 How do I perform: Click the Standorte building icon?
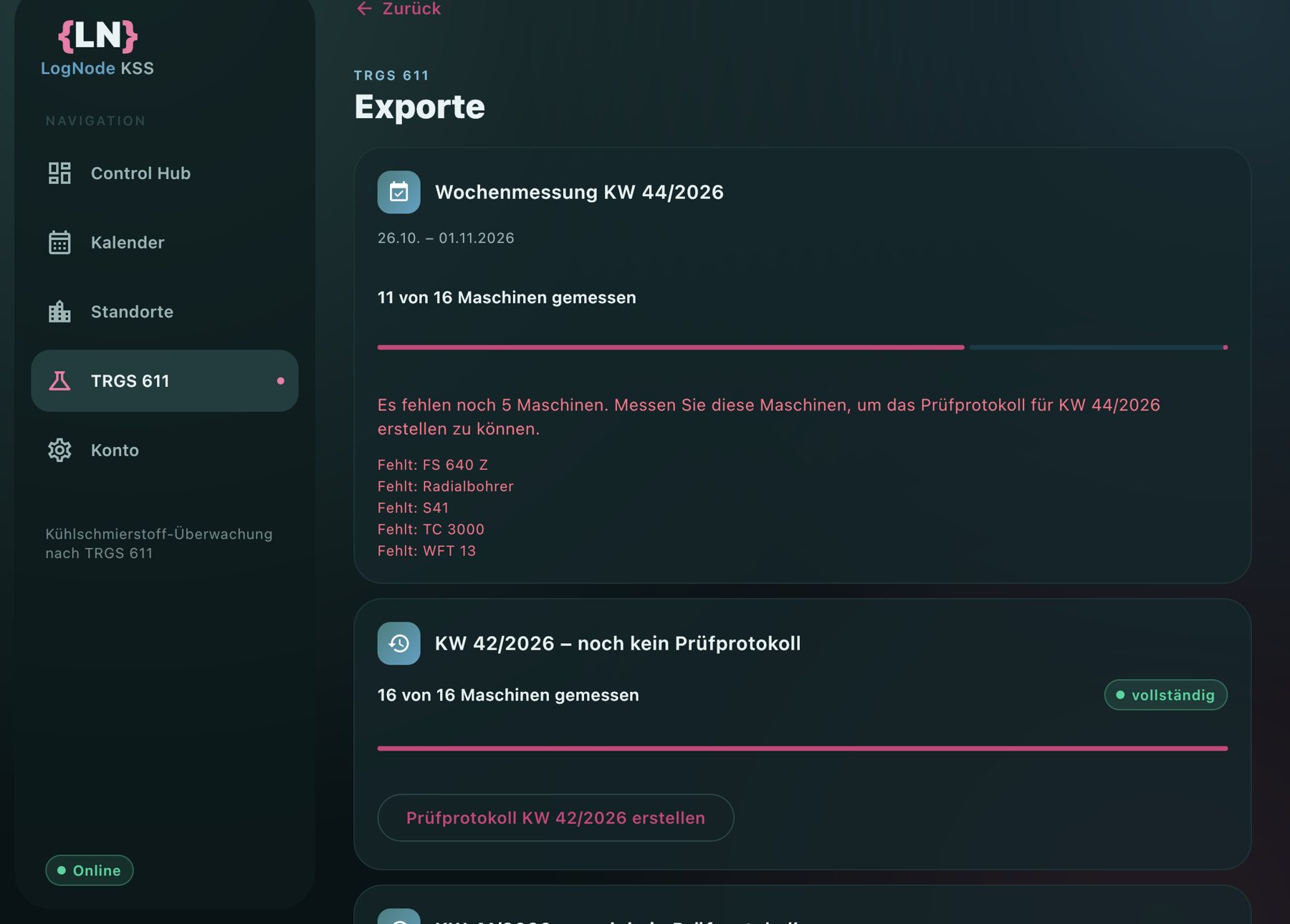pyautogui.click(x=59, y=312)
